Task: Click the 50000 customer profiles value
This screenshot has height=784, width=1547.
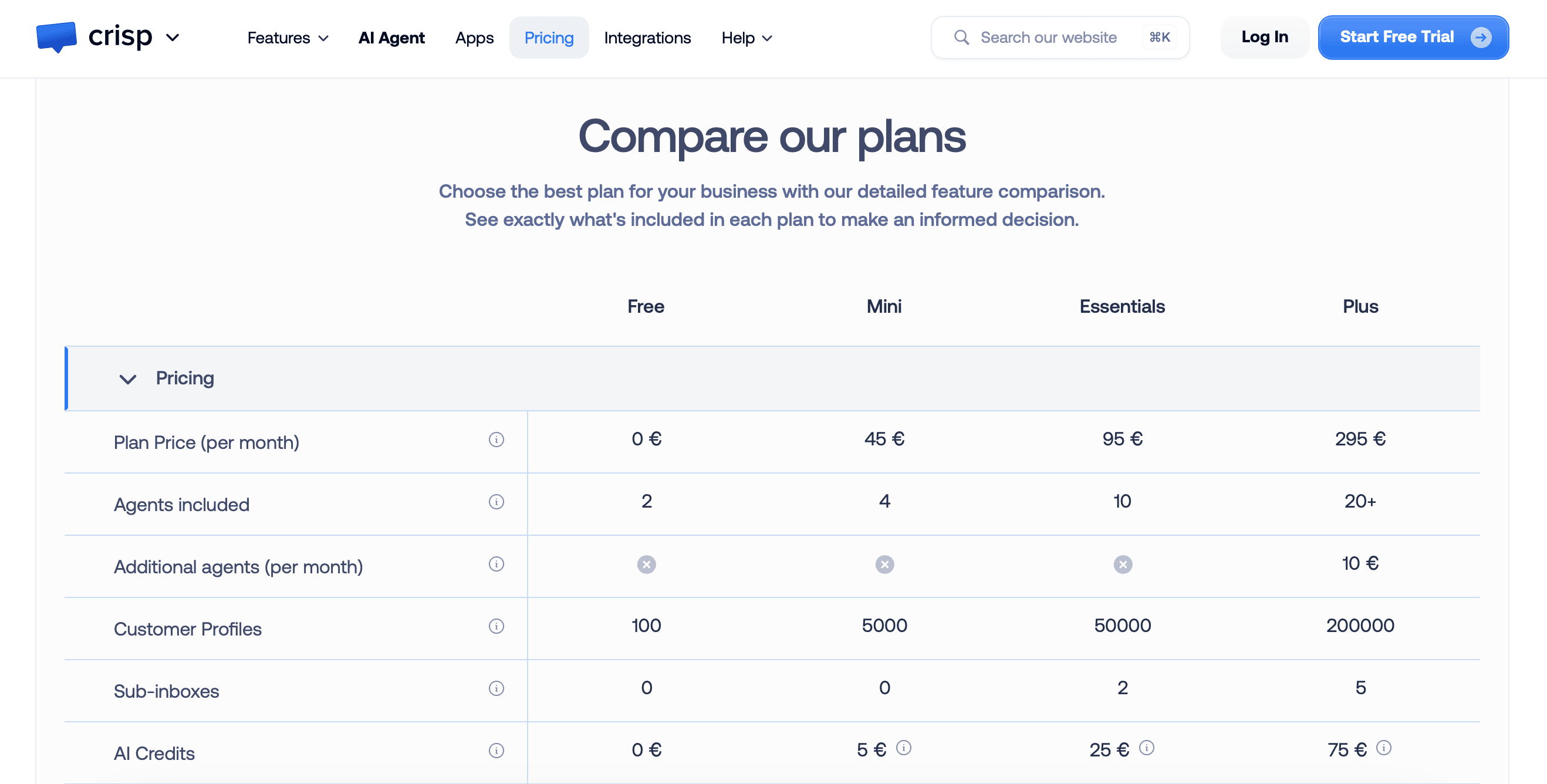Action: pos(1122,626)
